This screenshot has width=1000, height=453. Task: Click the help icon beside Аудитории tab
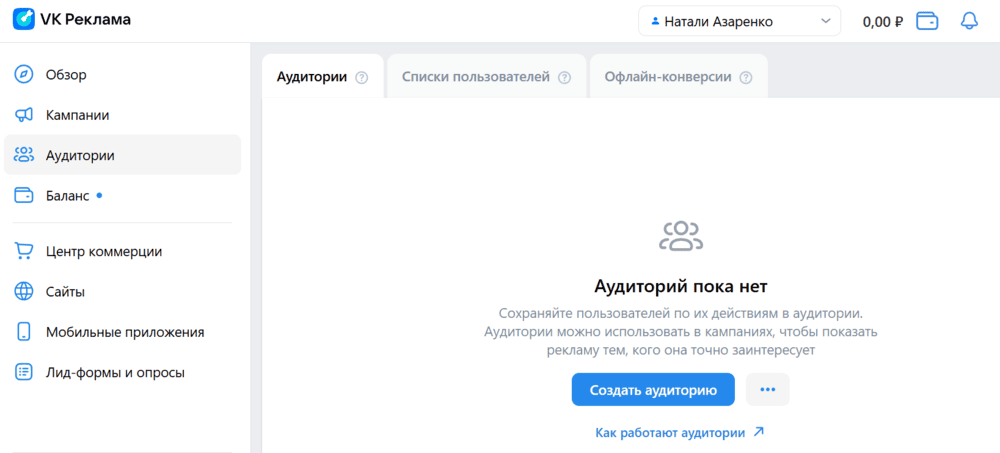(362, 78)
